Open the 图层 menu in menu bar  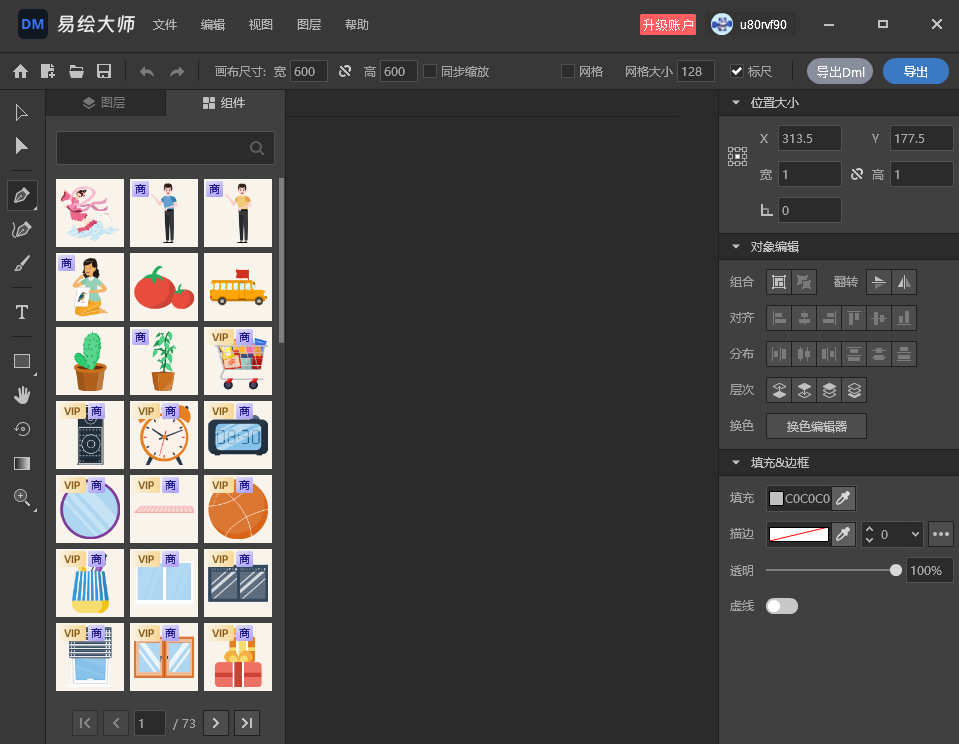(x=309, y=24)
